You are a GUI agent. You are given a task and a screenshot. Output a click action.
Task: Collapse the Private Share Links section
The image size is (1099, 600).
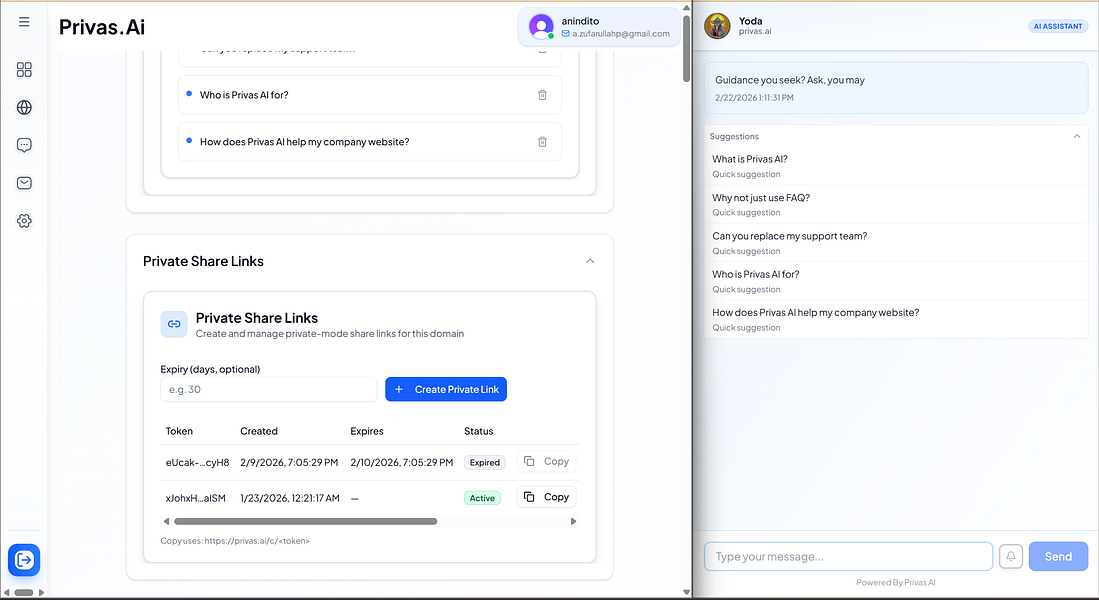coord(590,261)
